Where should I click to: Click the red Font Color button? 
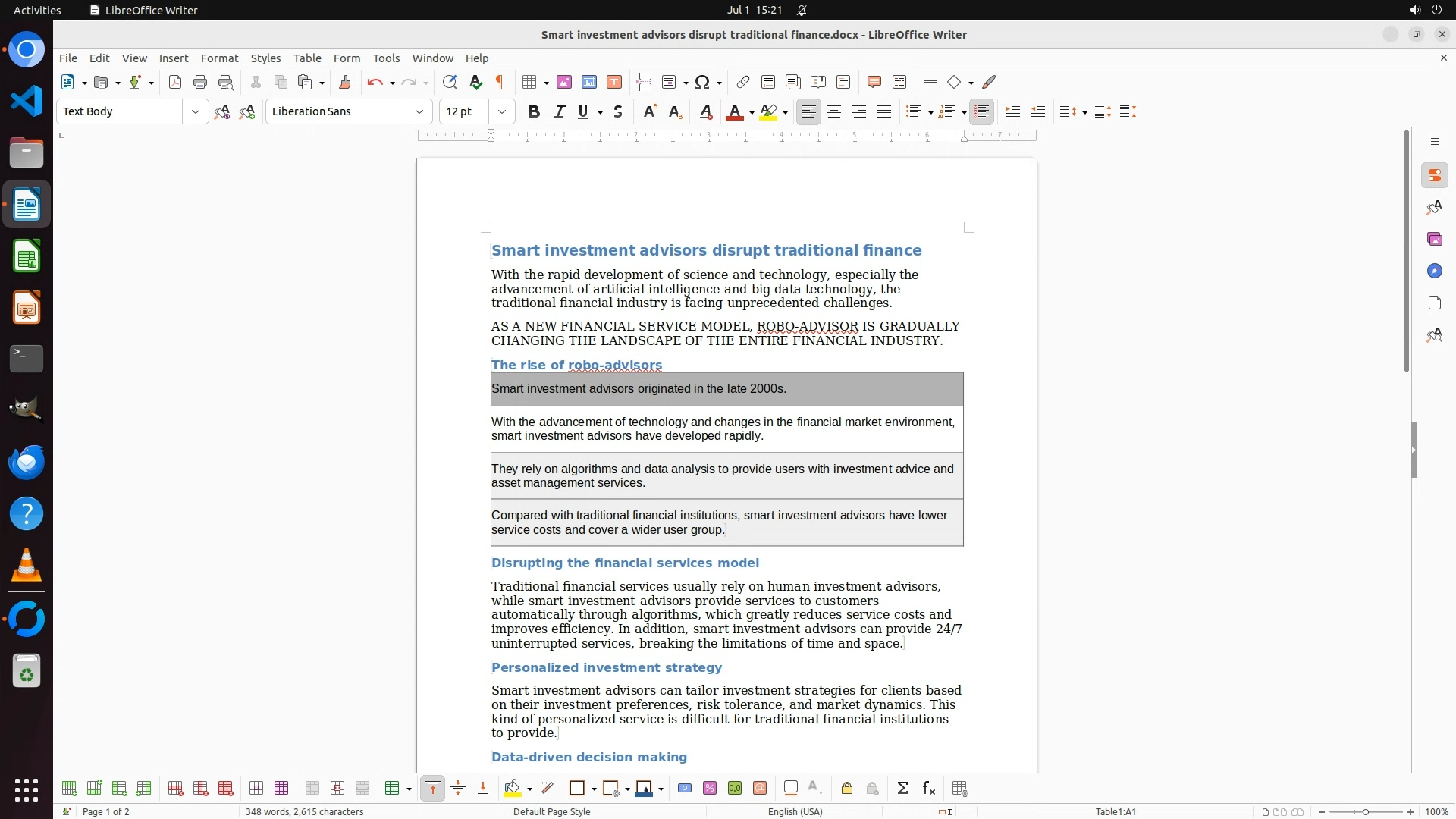(x=734, y=111)
